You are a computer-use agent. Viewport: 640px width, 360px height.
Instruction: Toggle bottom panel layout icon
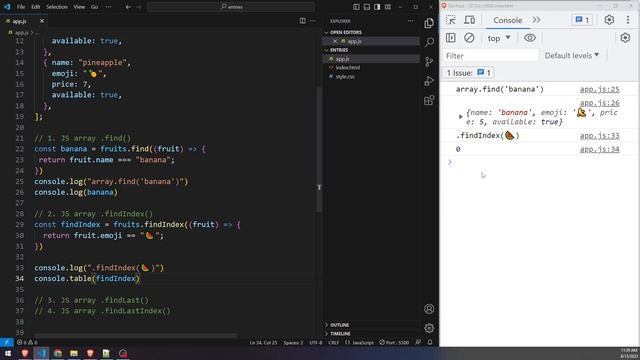[x=367, y=7]
